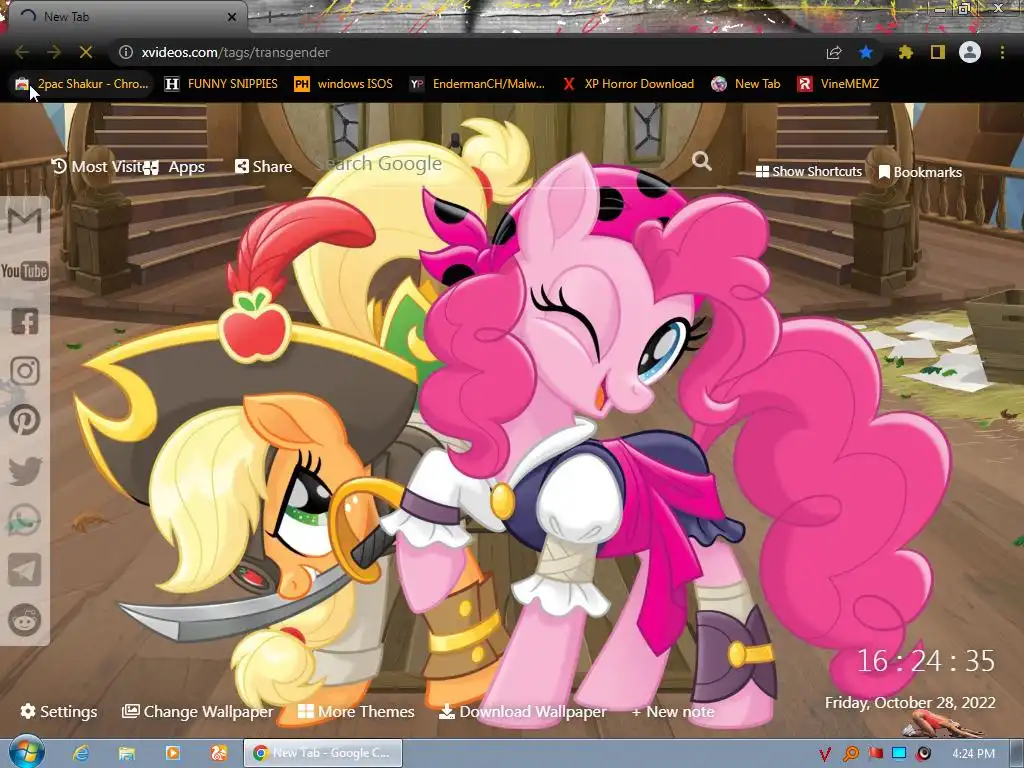Click the Share button on new tab page
1024x768 pixels.
(x=264, y=167)
